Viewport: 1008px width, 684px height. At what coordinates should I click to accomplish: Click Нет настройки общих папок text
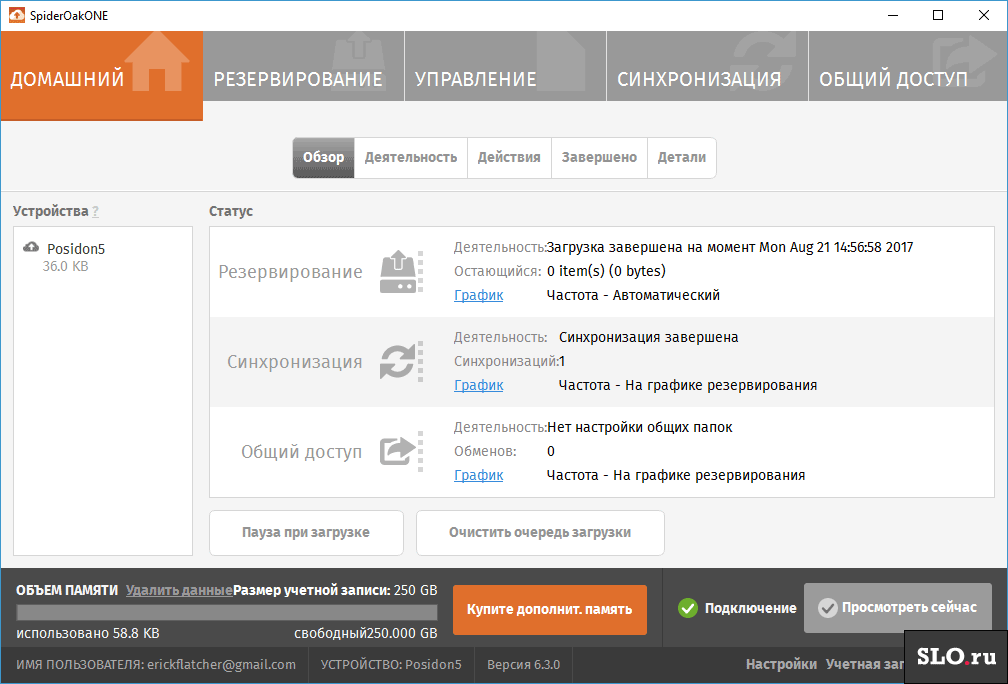(640, 427)
